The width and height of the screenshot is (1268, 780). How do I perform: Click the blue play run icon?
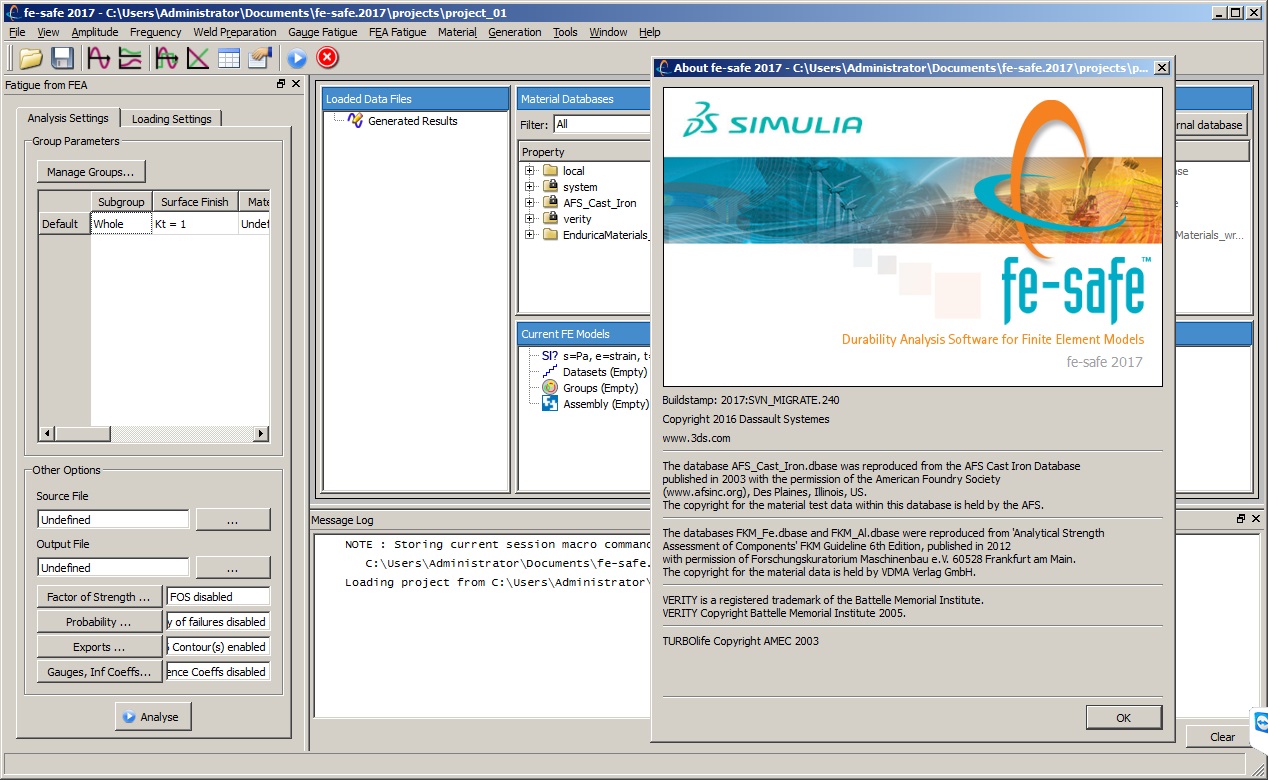tap(297, 58)
